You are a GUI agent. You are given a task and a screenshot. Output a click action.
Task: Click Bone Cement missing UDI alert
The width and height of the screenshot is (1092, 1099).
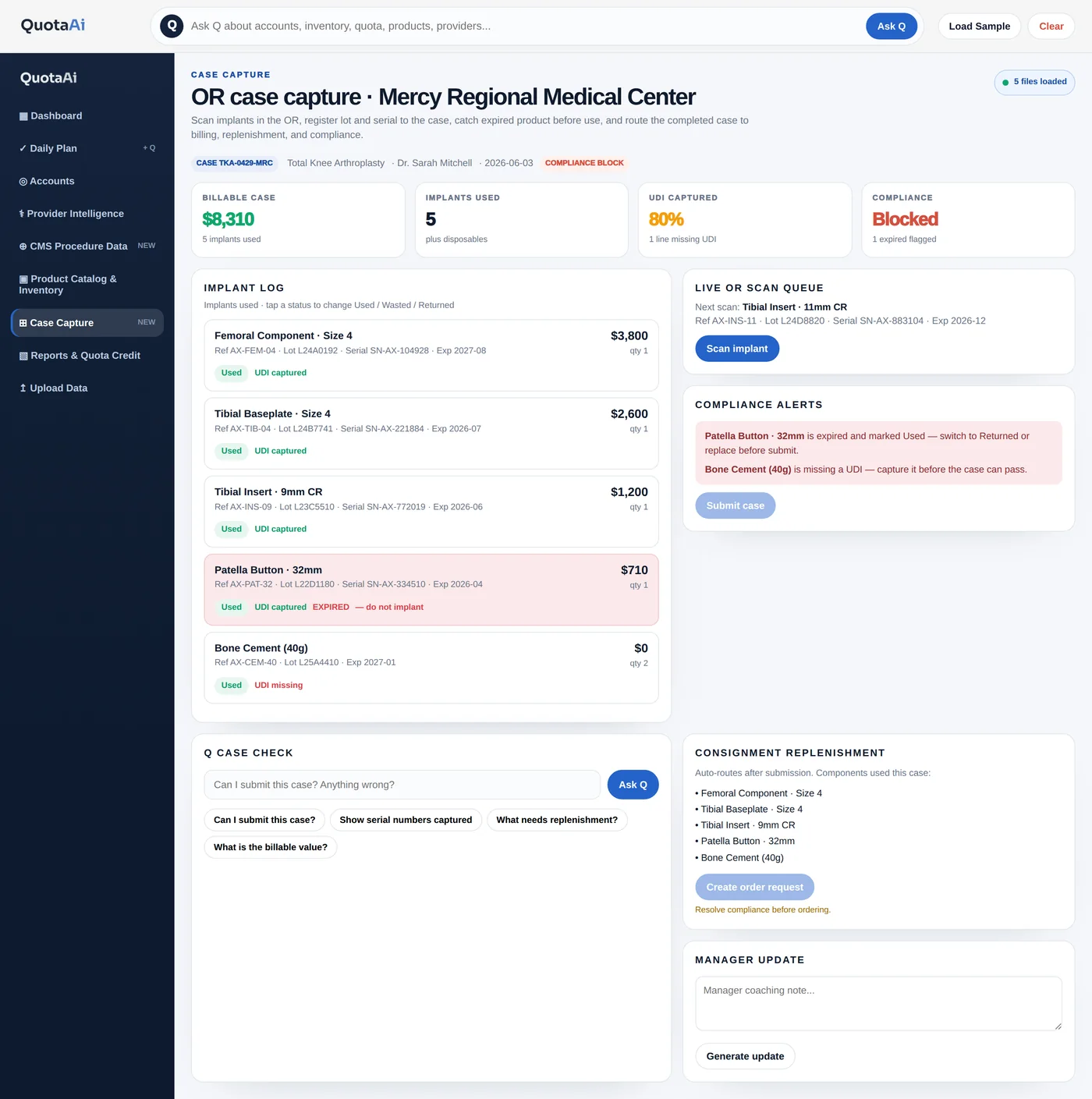coord(866,470)
